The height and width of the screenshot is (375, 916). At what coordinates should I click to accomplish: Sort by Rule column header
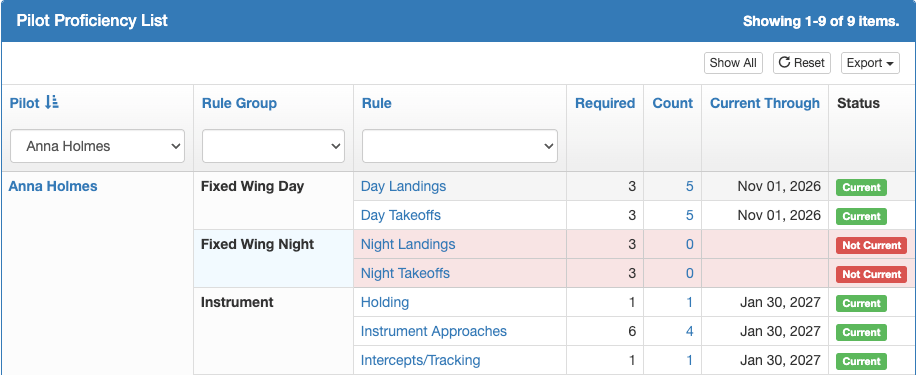pyautogui.click(x=376, y=103)
